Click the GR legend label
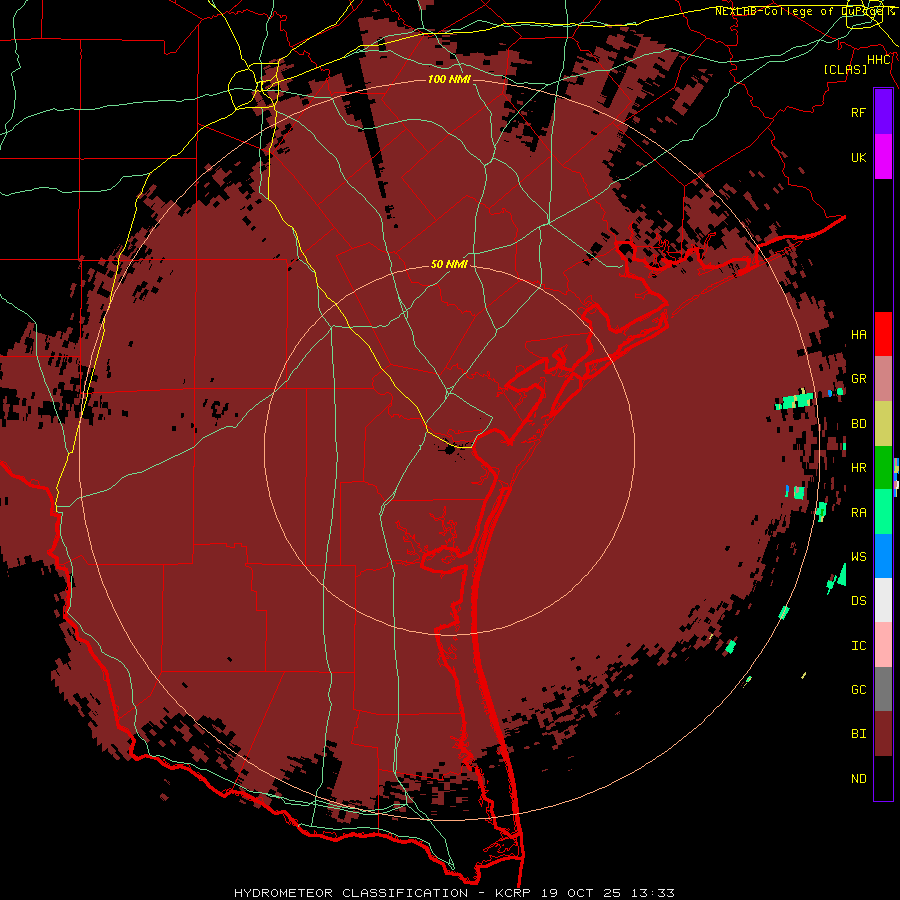This screenshot has width=900, height=900. (858, 379)
